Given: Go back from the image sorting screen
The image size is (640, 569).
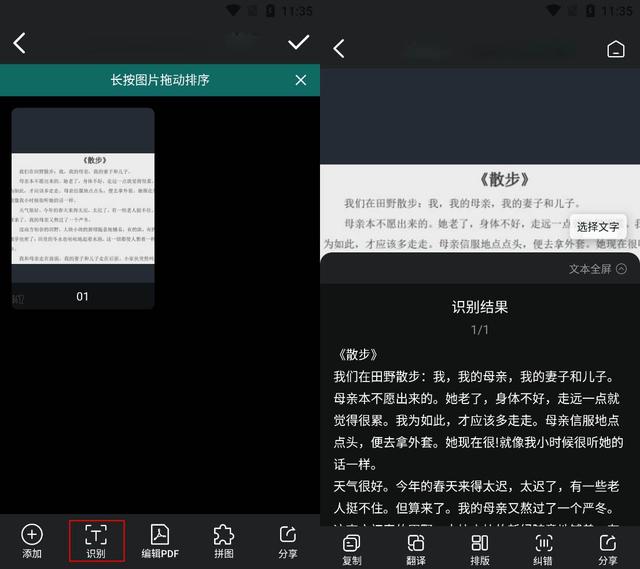Looking at the screenshot, I should (x=19, y=43).
